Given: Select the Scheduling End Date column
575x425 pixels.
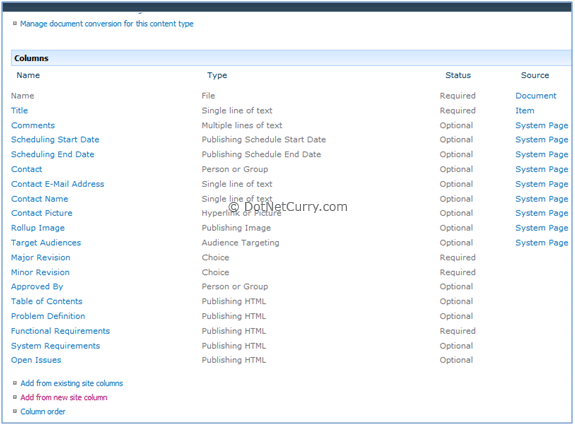Looking at the screenshot, I should click(52, 154).
